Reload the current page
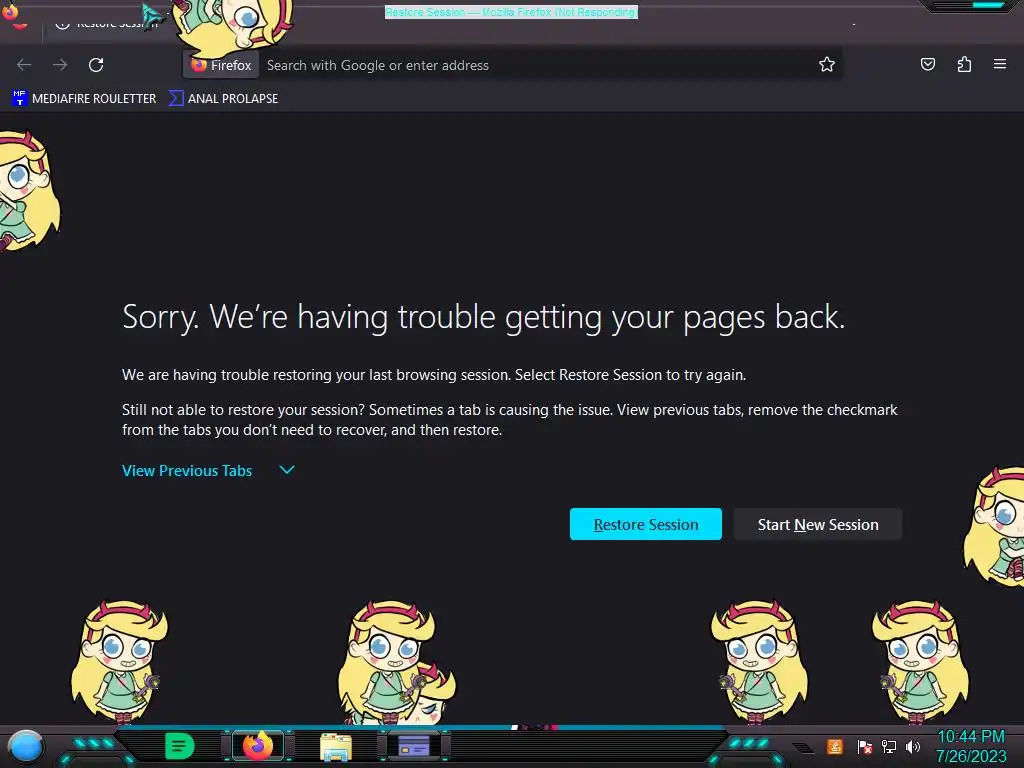 click(96, 65)
